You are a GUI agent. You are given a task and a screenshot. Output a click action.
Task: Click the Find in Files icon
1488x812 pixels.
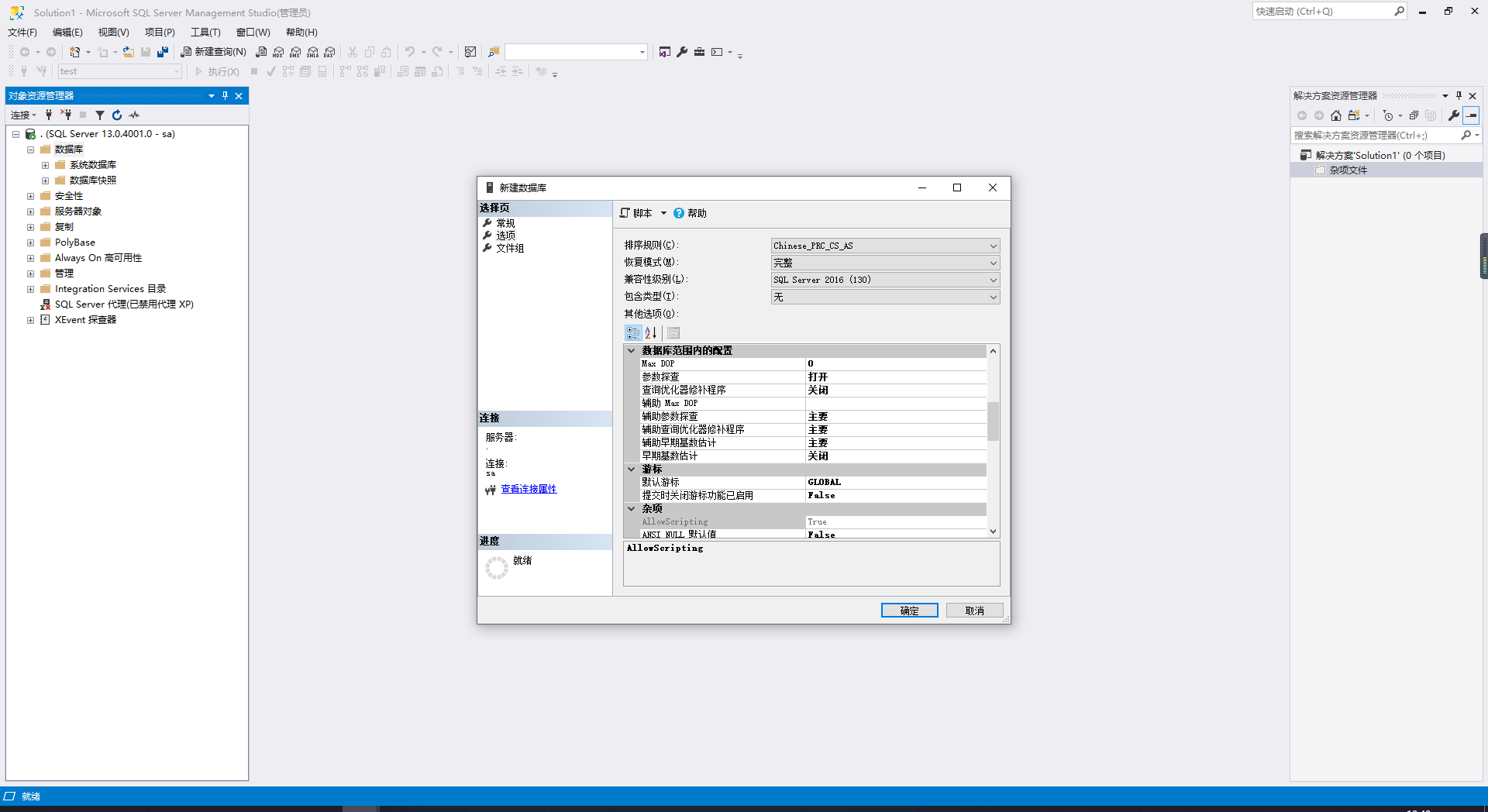[x=494, y=52]
